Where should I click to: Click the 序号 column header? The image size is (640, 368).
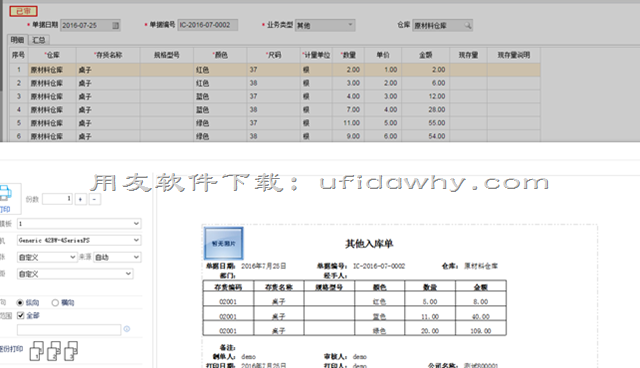tap(18, 55)
